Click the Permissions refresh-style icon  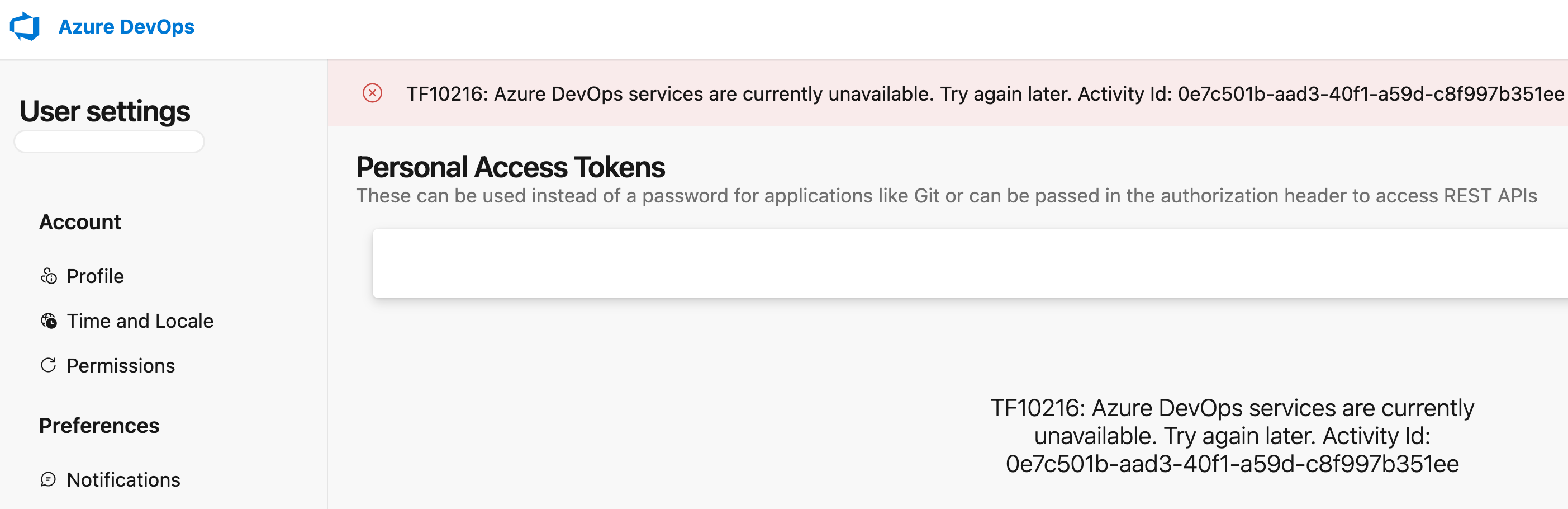tap(49, 365)
